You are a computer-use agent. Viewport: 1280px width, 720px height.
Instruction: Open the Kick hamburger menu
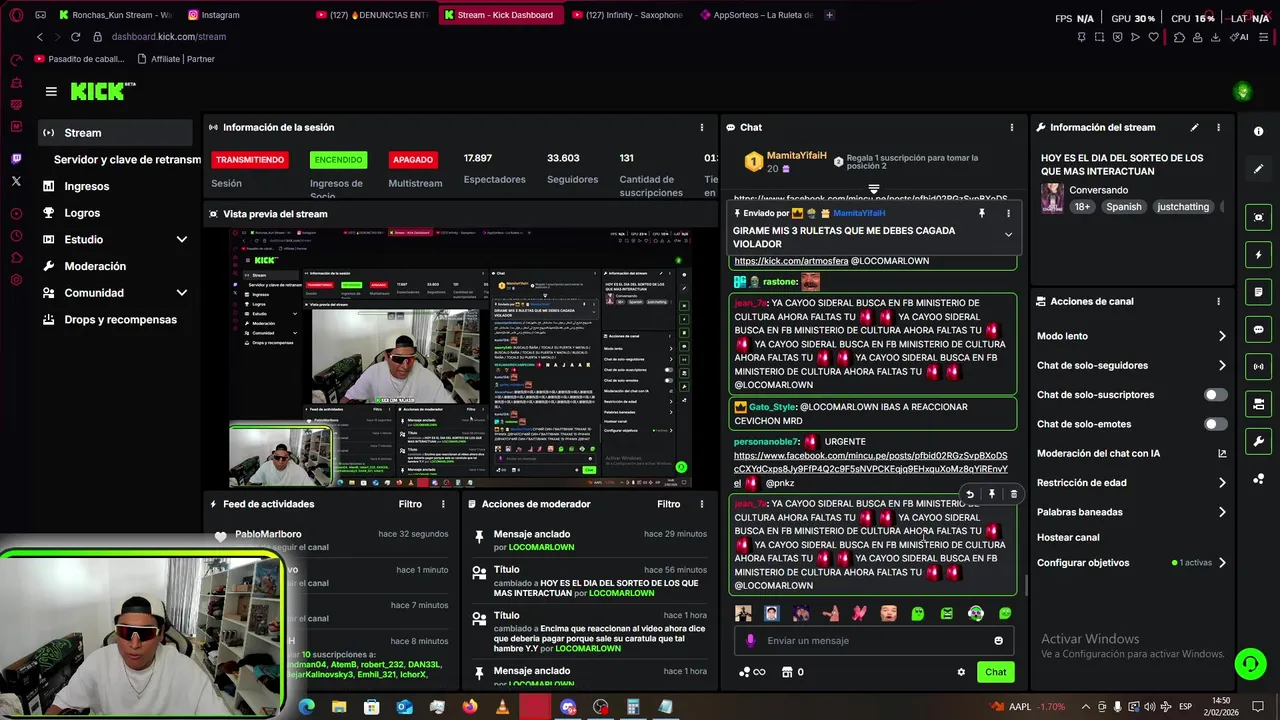51,91
